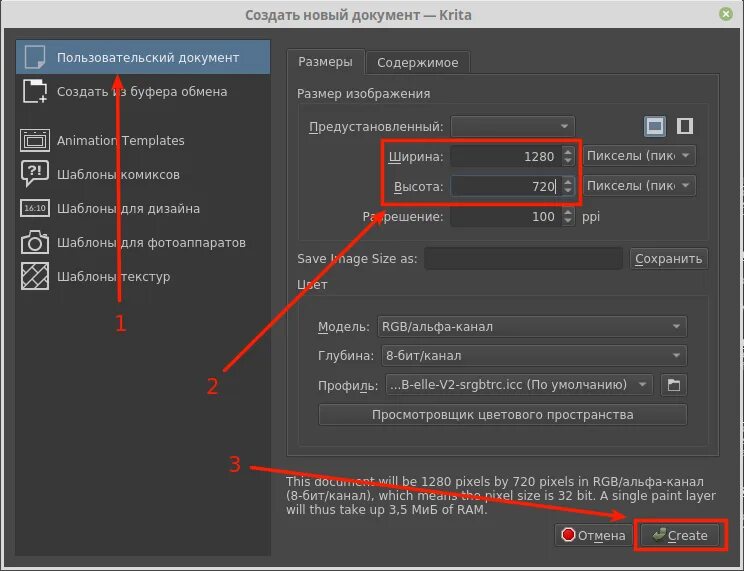Image resolution: width=744 pixels, height=571 pixels.
Task: Open the Модель color model dropdown
Action: click(x=532, y=327)
